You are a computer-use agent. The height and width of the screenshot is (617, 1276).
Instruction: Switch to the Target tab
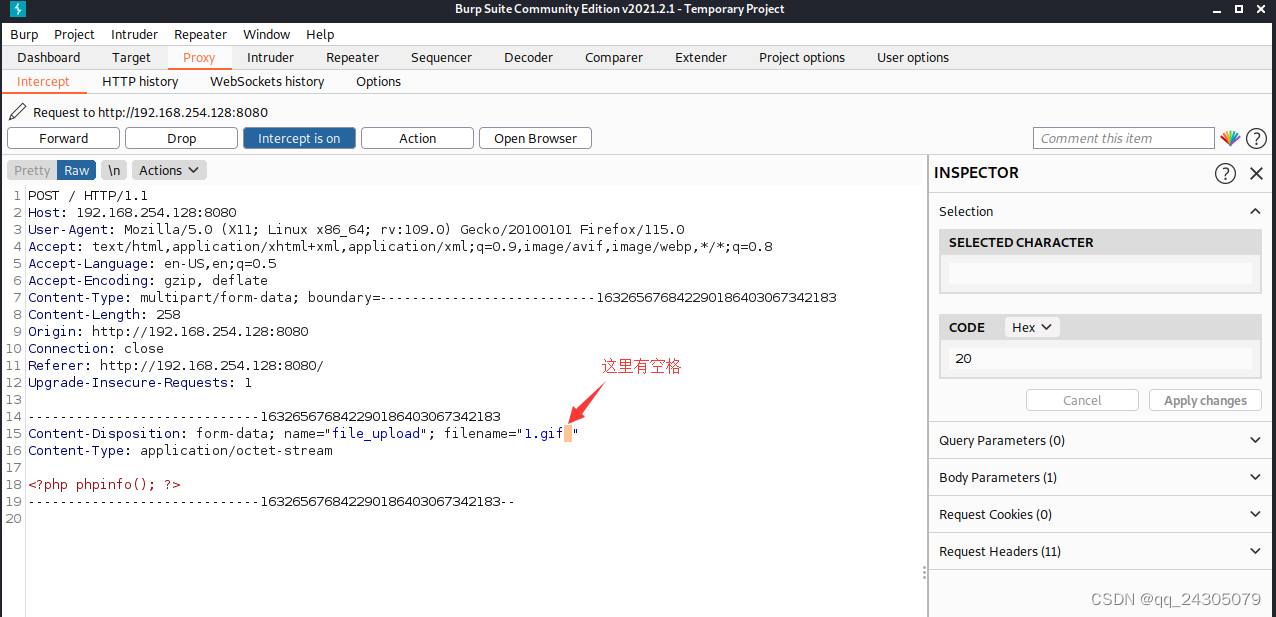131,57
